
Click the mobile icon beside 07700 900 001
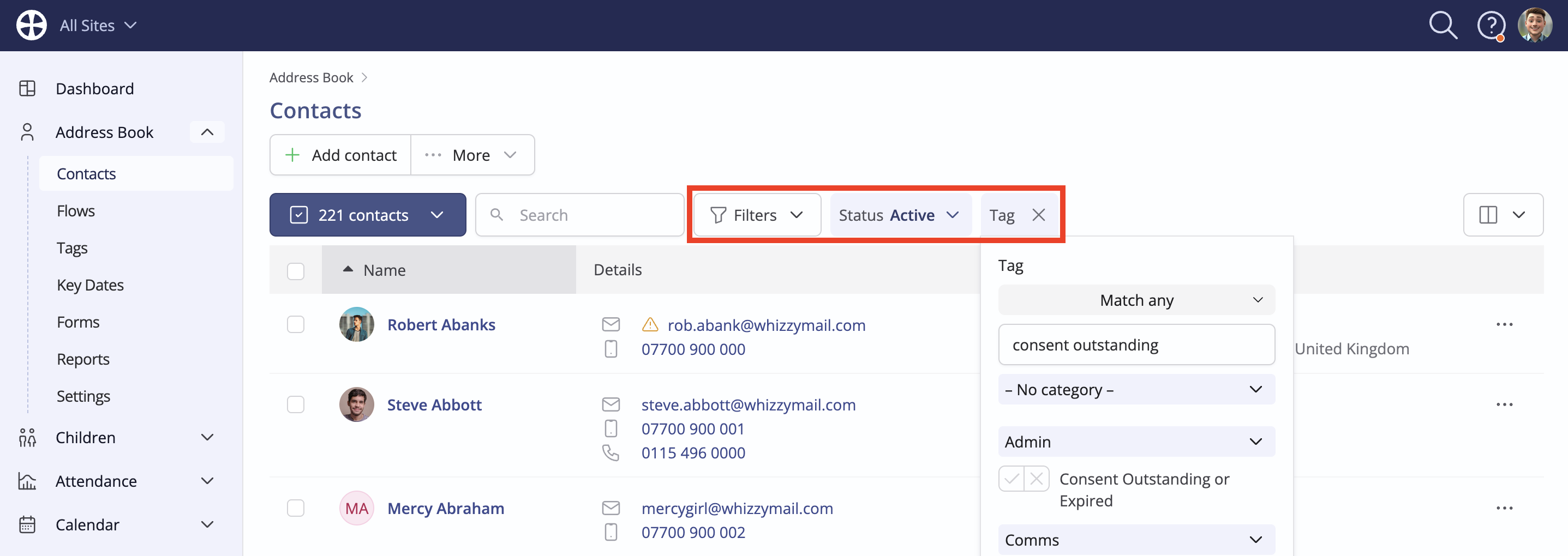coord(611,428)
